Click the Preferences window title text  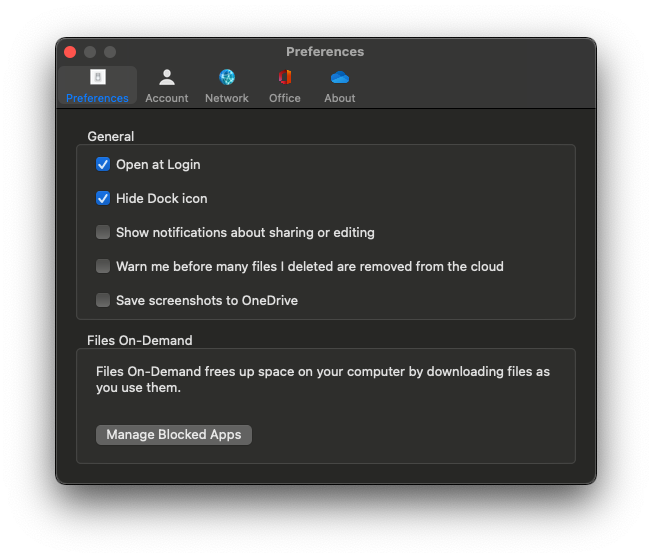click(325, 52)
